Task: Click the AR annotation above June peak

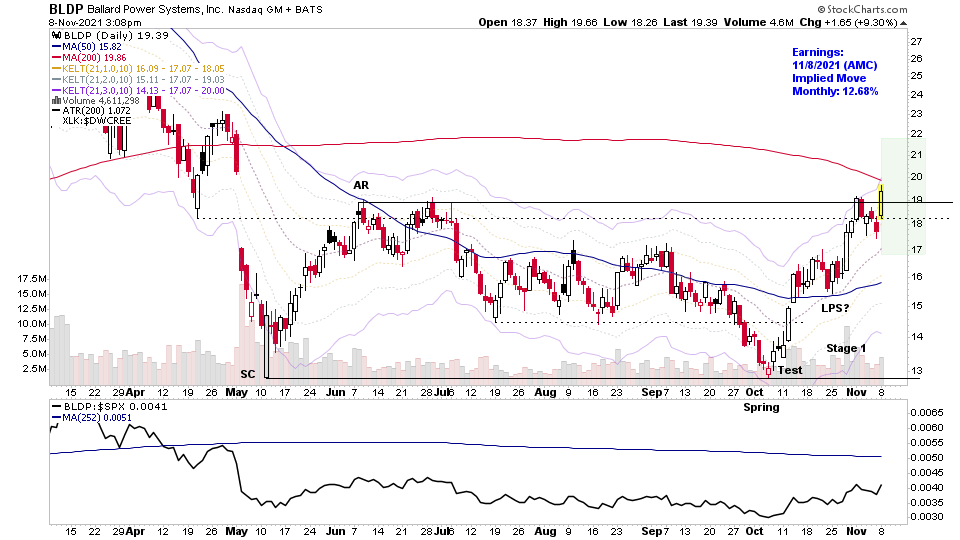Action: coord(361,186)
